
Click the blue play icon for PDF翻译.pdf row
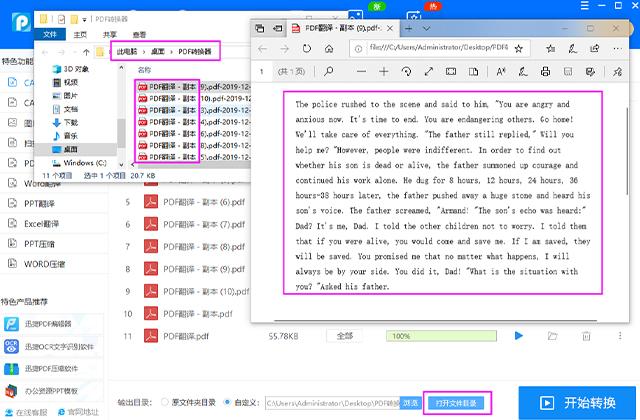coord(519,336)
